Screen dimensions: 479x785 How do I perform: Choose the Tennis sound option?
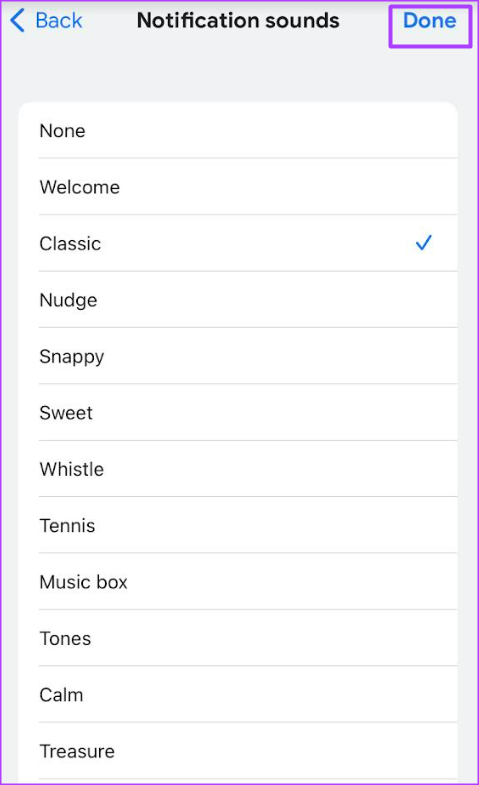click(x=238, y=526)
